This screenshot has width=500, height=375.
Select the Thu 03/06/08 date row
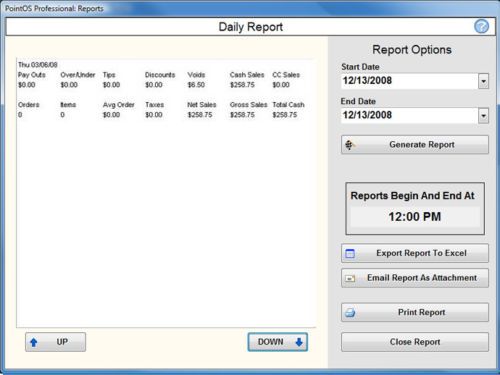pos(38,65)
